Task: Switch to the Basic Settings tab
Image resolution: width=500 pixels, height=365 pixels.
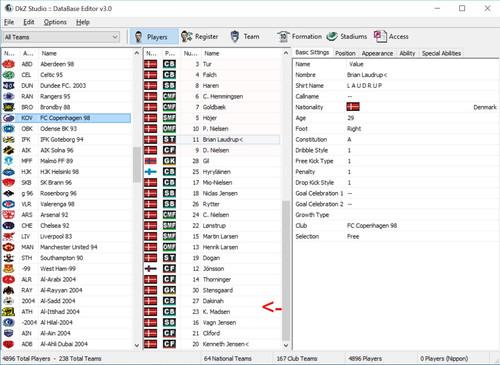Action: tap(312, 53)
